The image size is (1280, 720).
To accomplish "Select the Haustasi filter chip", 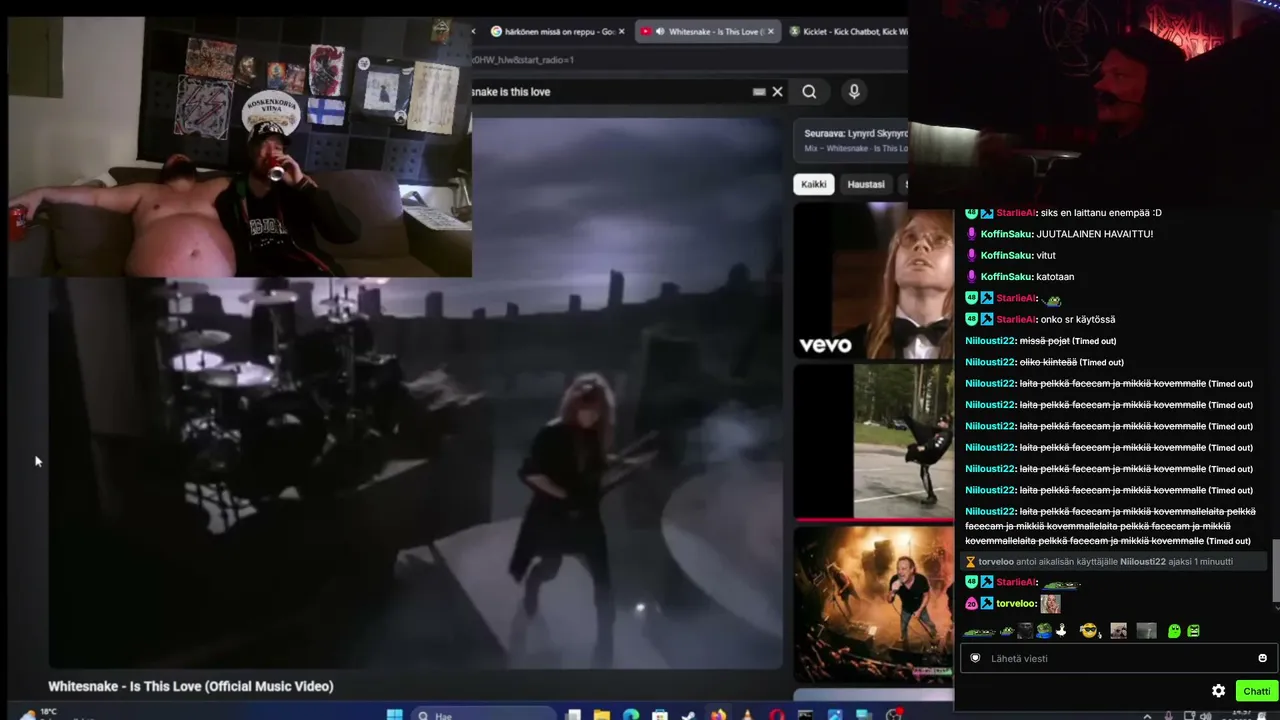I will [x=866, y=184].
